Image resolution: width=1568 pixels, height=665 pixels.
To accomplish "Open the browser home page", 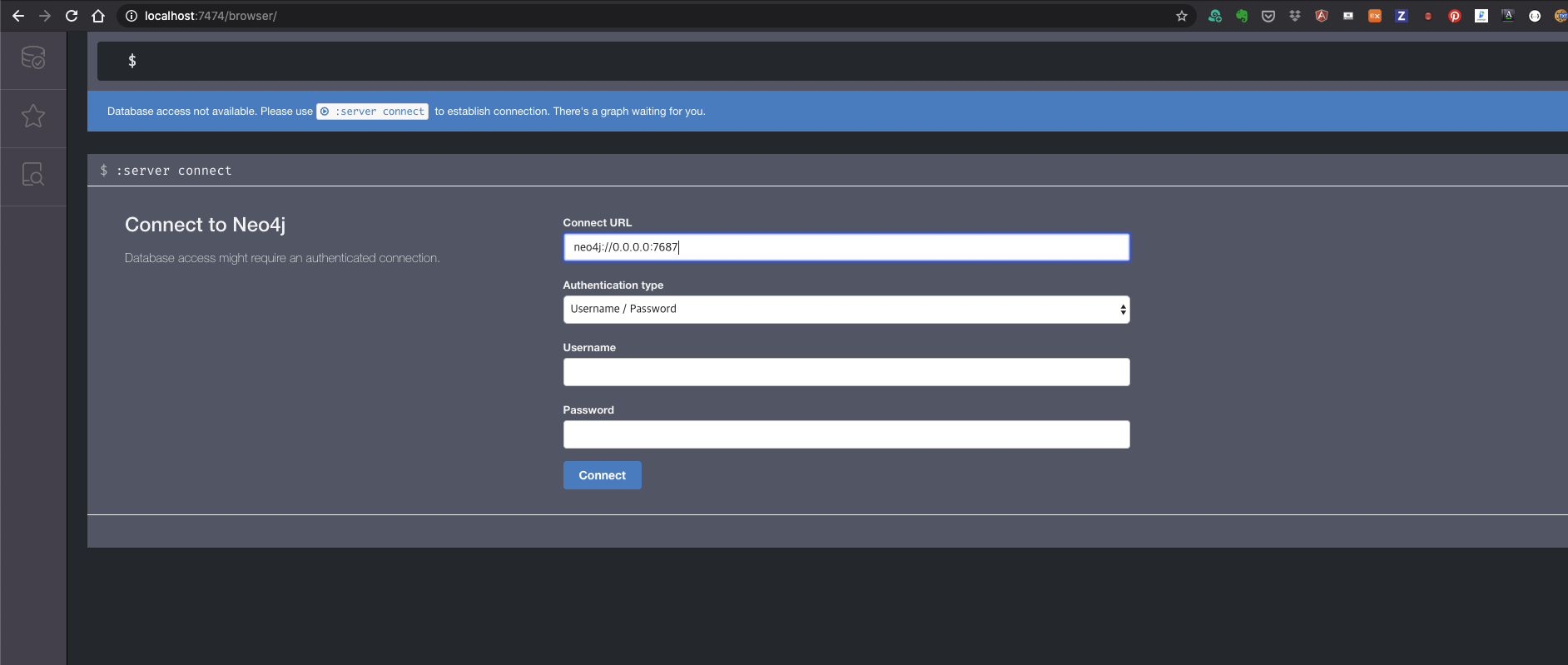I will click(98, 16).
